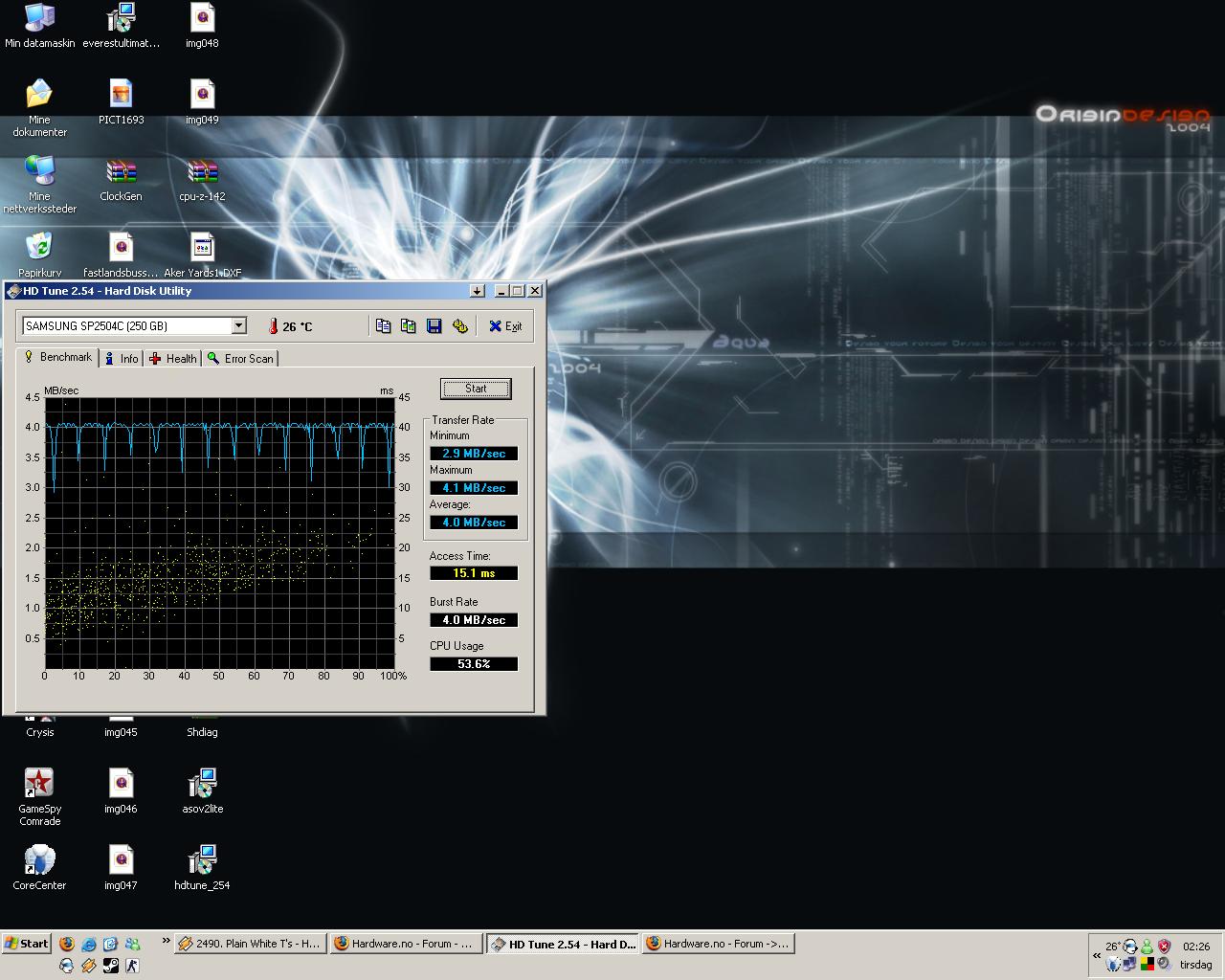Expand hidden system tray icons

(1097, 955)
